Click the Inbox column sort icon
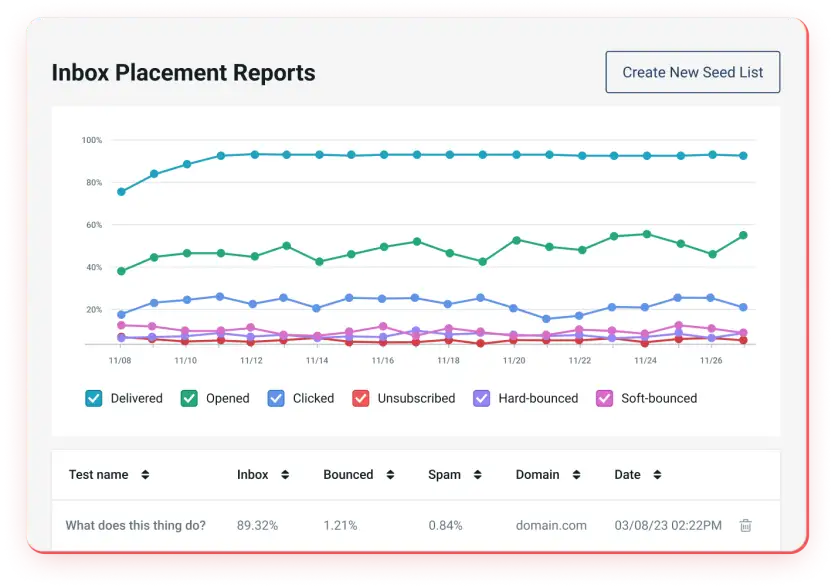The image size is (835, 588). coord(285,475)
